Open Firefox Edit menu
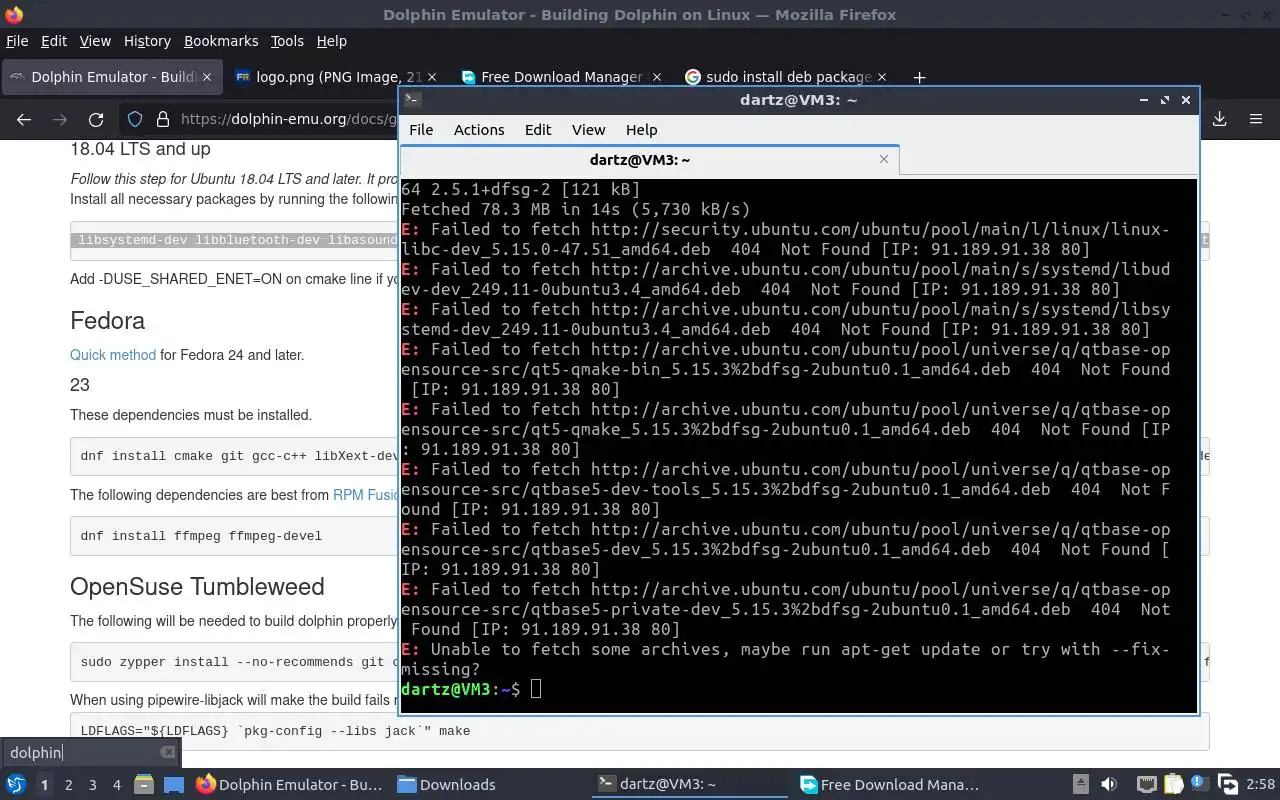Viewport: 1280px width, 800px height. (54, 41)
